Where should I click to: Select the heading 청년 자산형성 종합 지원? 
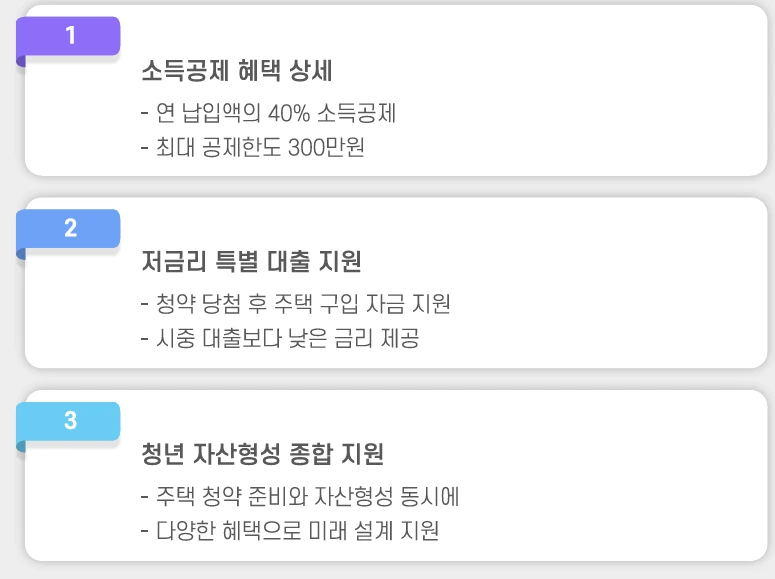[262, 454]
